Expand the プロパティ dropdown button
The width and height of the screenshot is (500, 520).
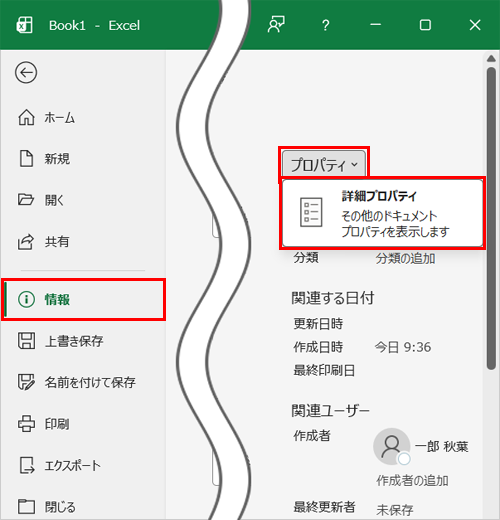pyautogui.click(x=324, y=164)
